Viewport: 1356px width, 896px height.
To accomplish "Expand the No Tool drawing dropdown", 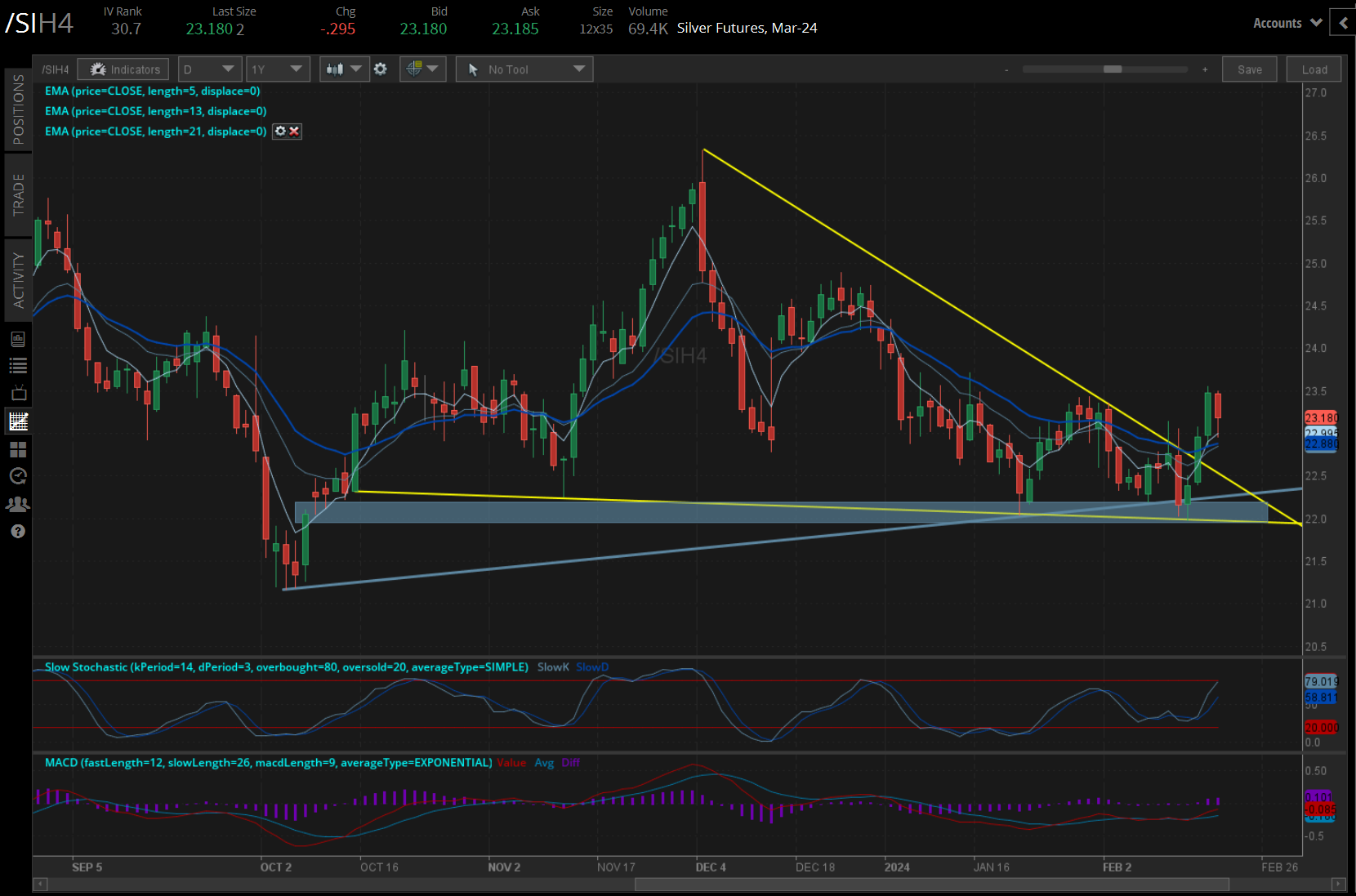I will click(x=524, y=69).
